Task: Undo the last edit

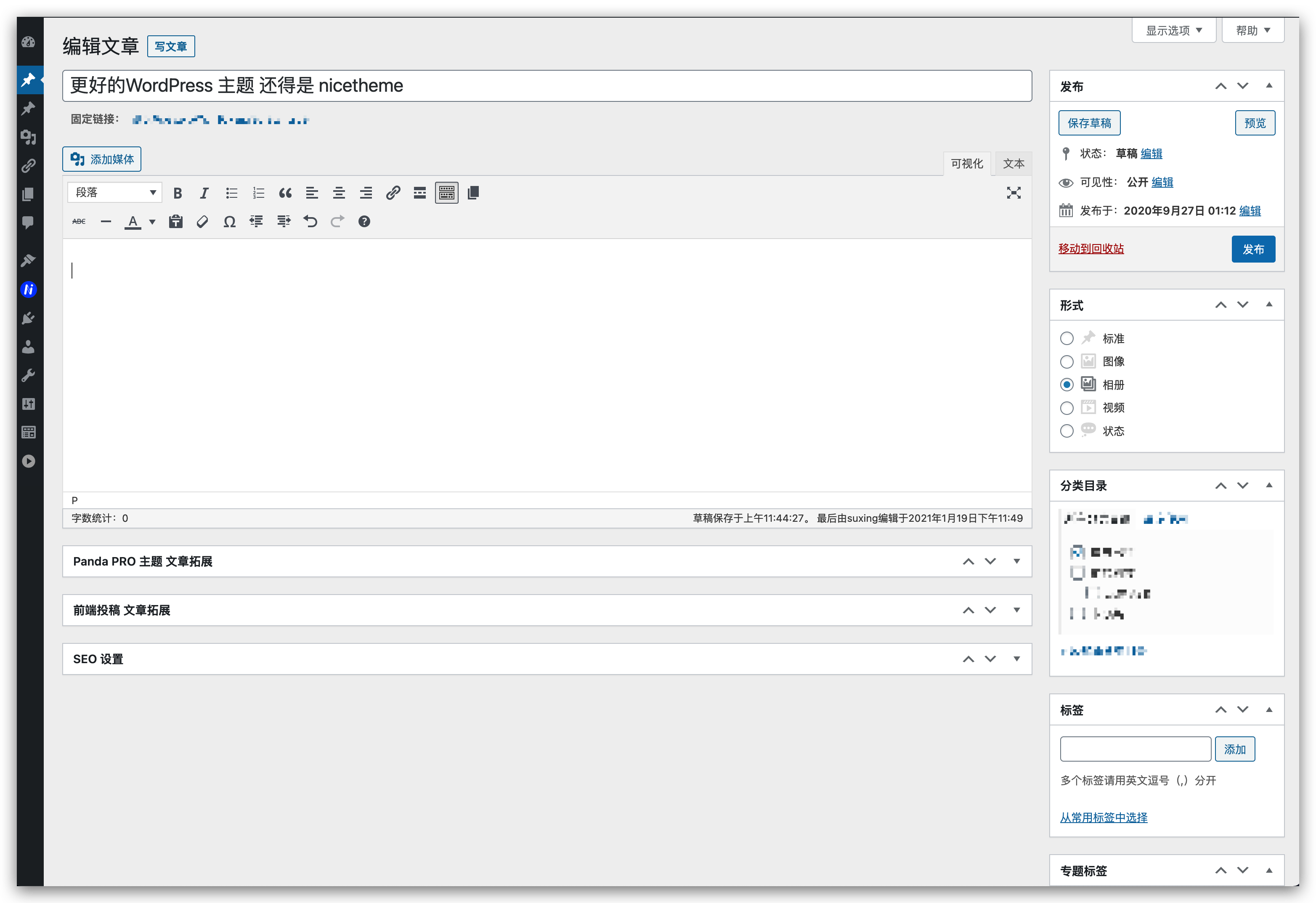Action: (x=310, y=221)
